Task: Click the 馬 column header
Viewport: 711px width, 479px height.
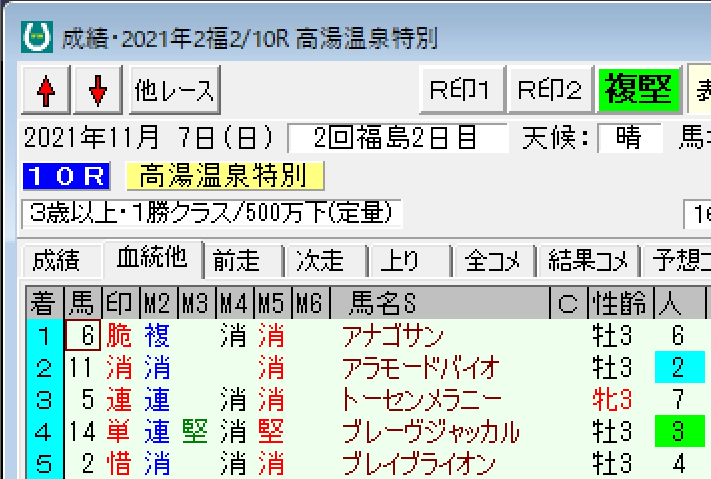Action: pos(83,303)
